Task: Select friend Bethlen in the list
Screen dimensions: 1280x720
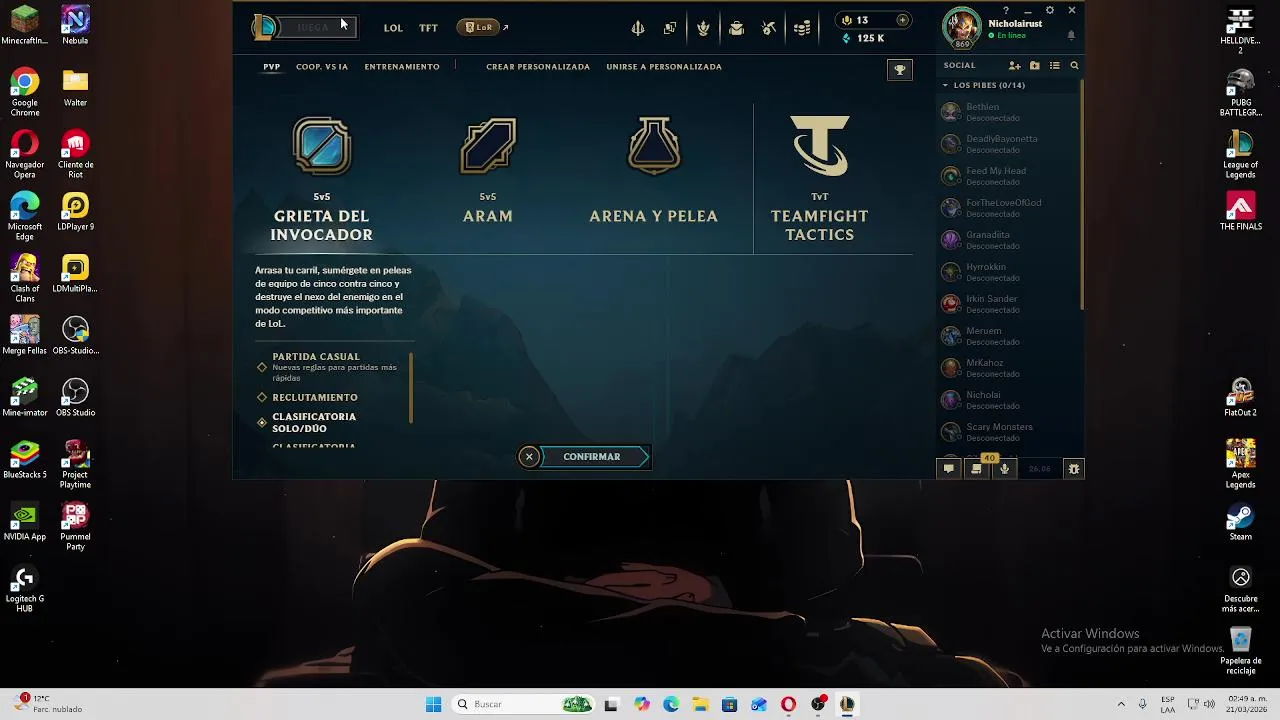Action: click(x=1008, y=112)
